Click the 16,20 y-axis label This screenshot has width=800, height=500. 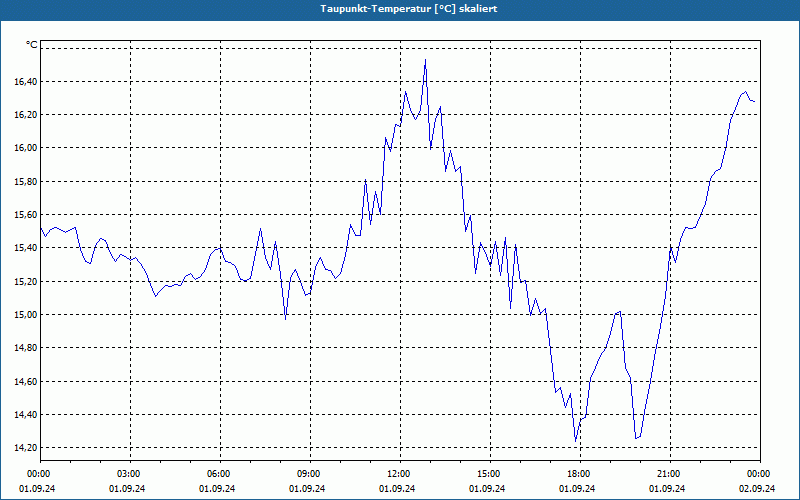(x=25, y=115)
